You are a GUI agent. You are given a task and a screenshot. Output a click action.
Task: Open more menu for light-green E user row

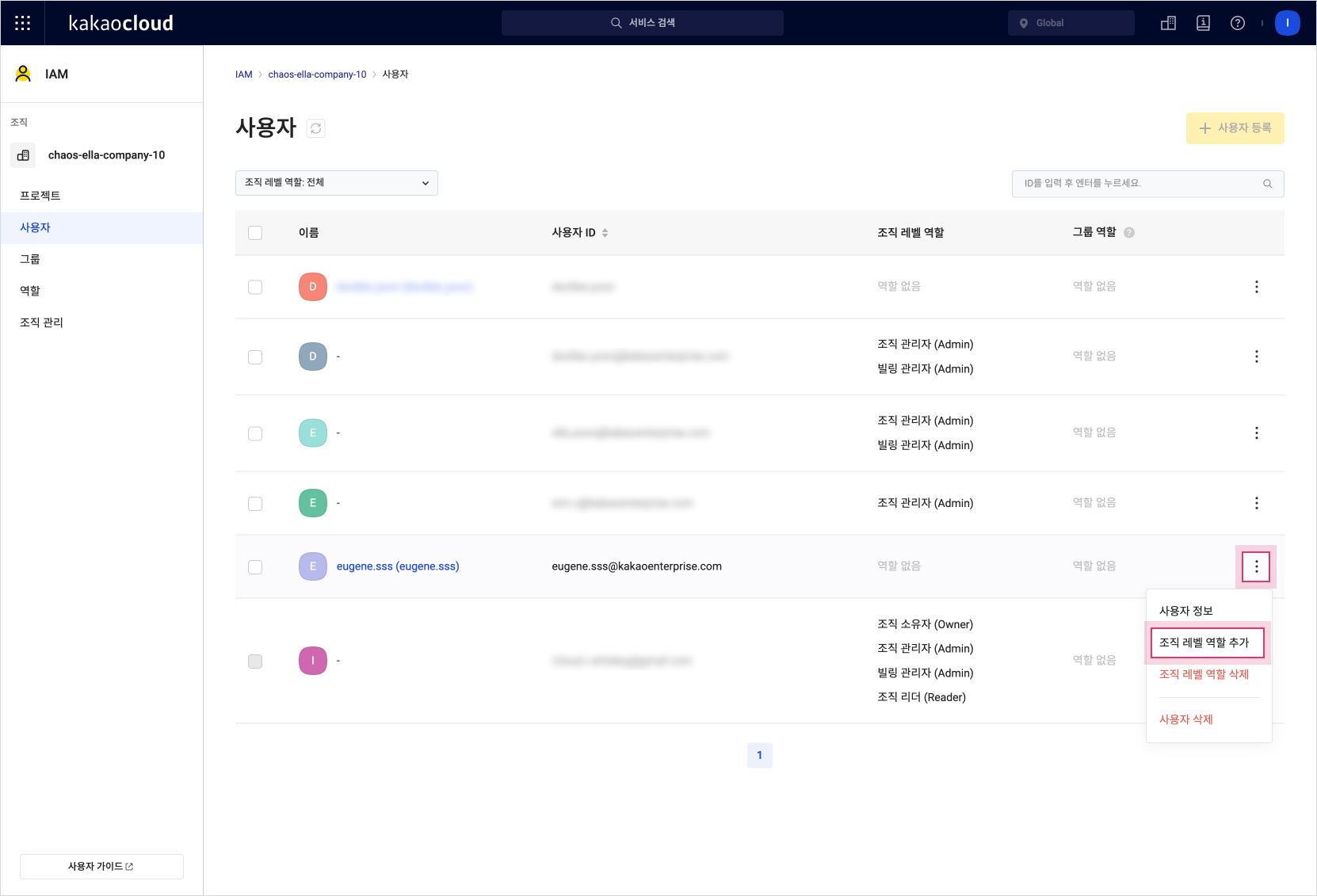click(x=1257, y=433)
